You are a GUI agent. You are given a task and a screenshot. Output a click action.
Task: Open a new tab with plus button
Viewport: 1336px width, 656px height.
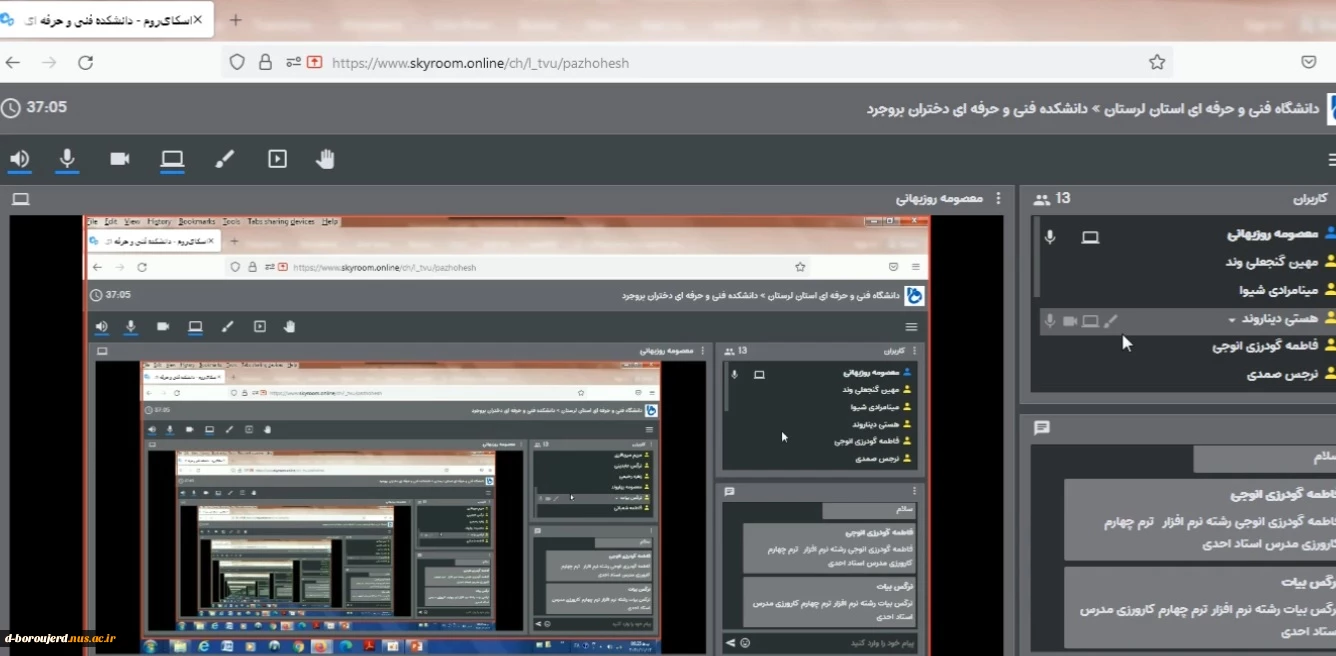pos(236,20)
